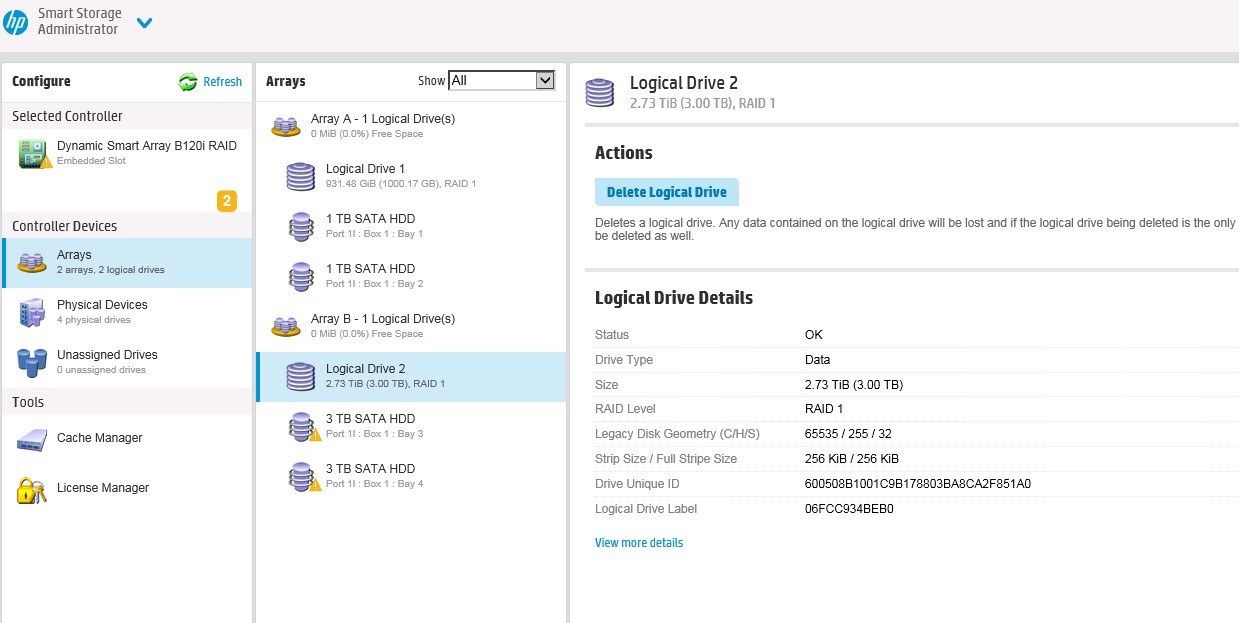The image size is (1239, 623).
Task: Click the Arrays icon in Controller Devices
Action: (32, 262)
